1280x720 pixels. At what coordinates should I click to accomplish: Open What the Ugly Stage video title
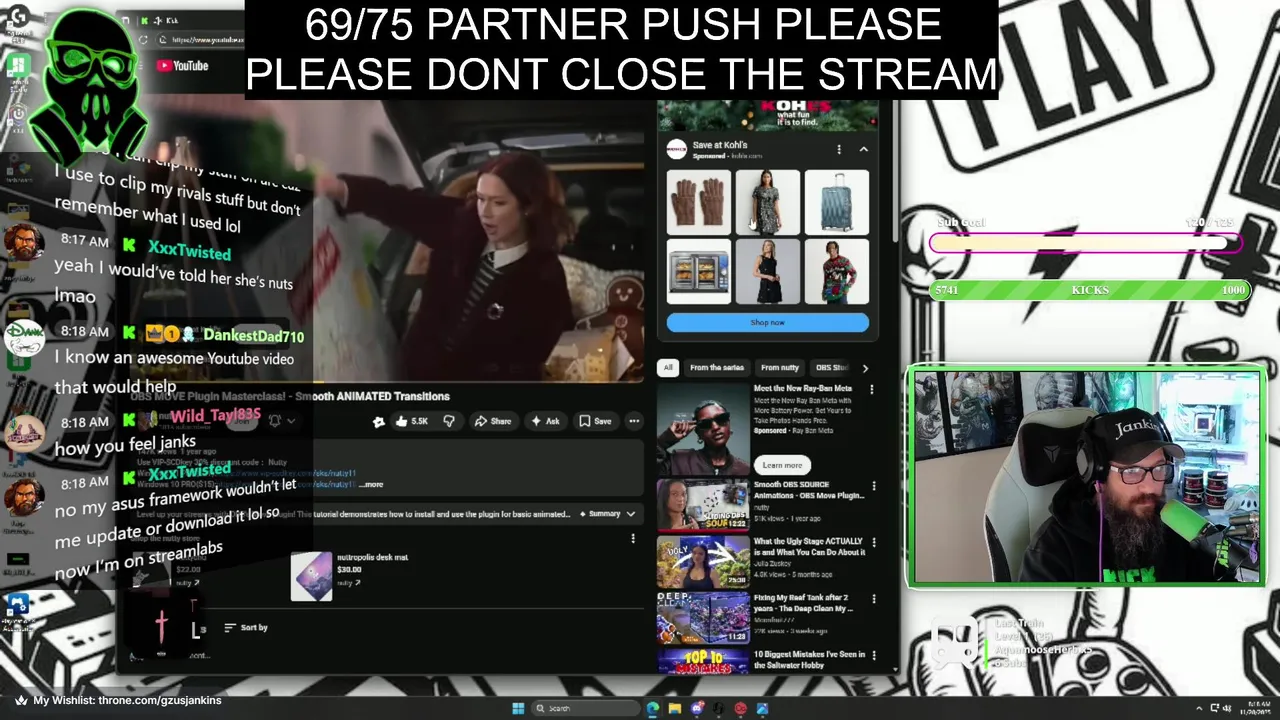(809, 546)
